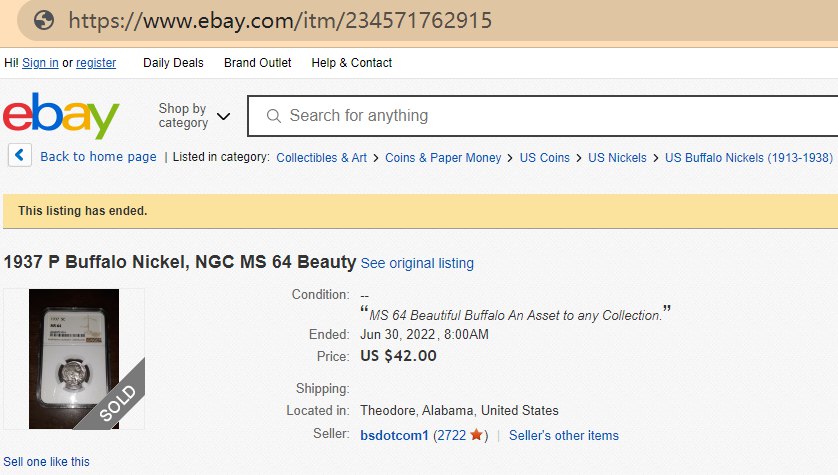Click the Sell one like this link
This screenshot has width=838, height=475.
coord(45,462)
